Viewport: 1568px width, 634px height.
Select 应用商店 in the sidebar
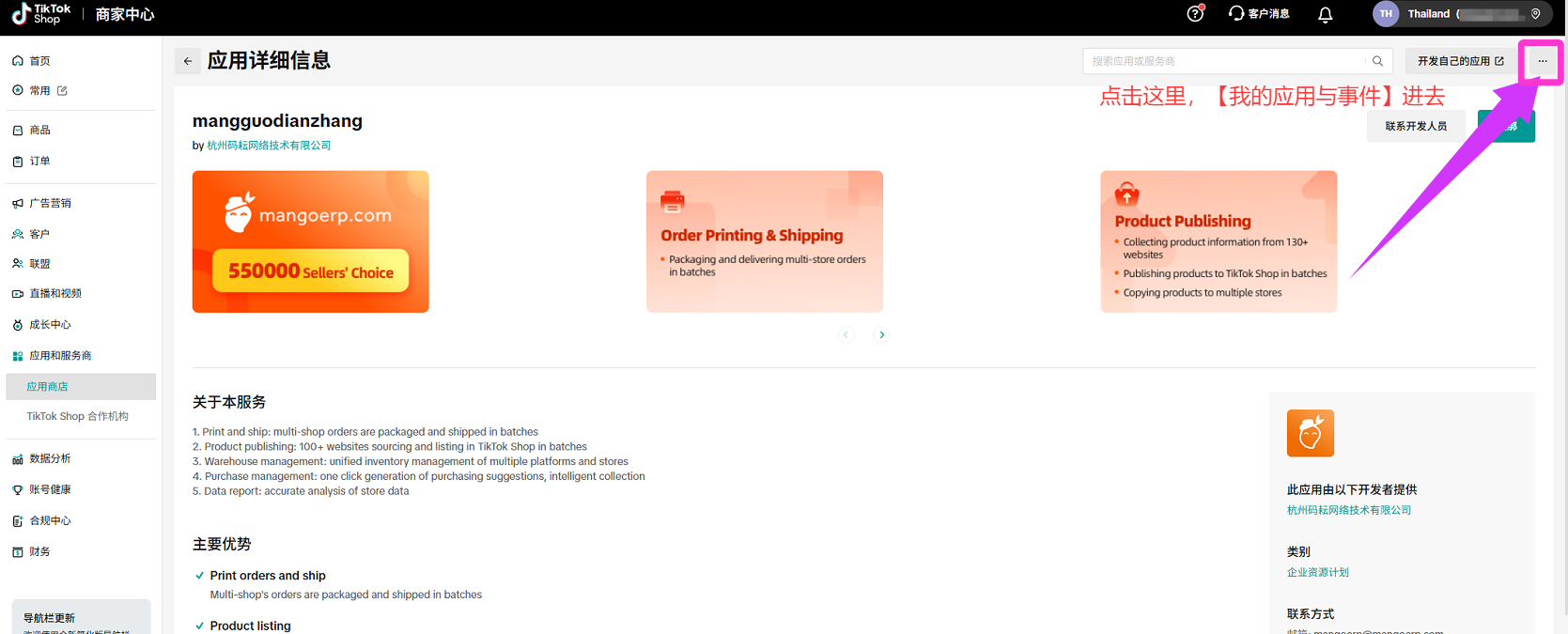(48, 387)
